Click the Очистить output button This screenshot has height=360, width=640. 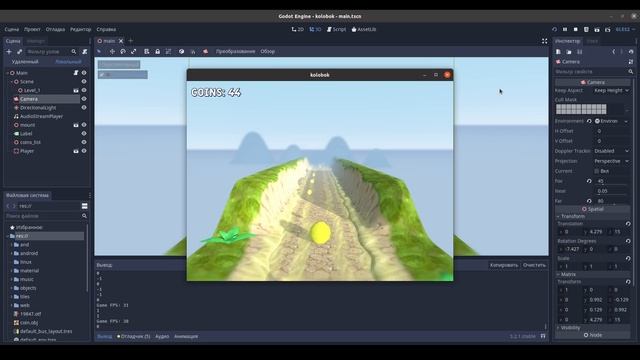point(534,265)
